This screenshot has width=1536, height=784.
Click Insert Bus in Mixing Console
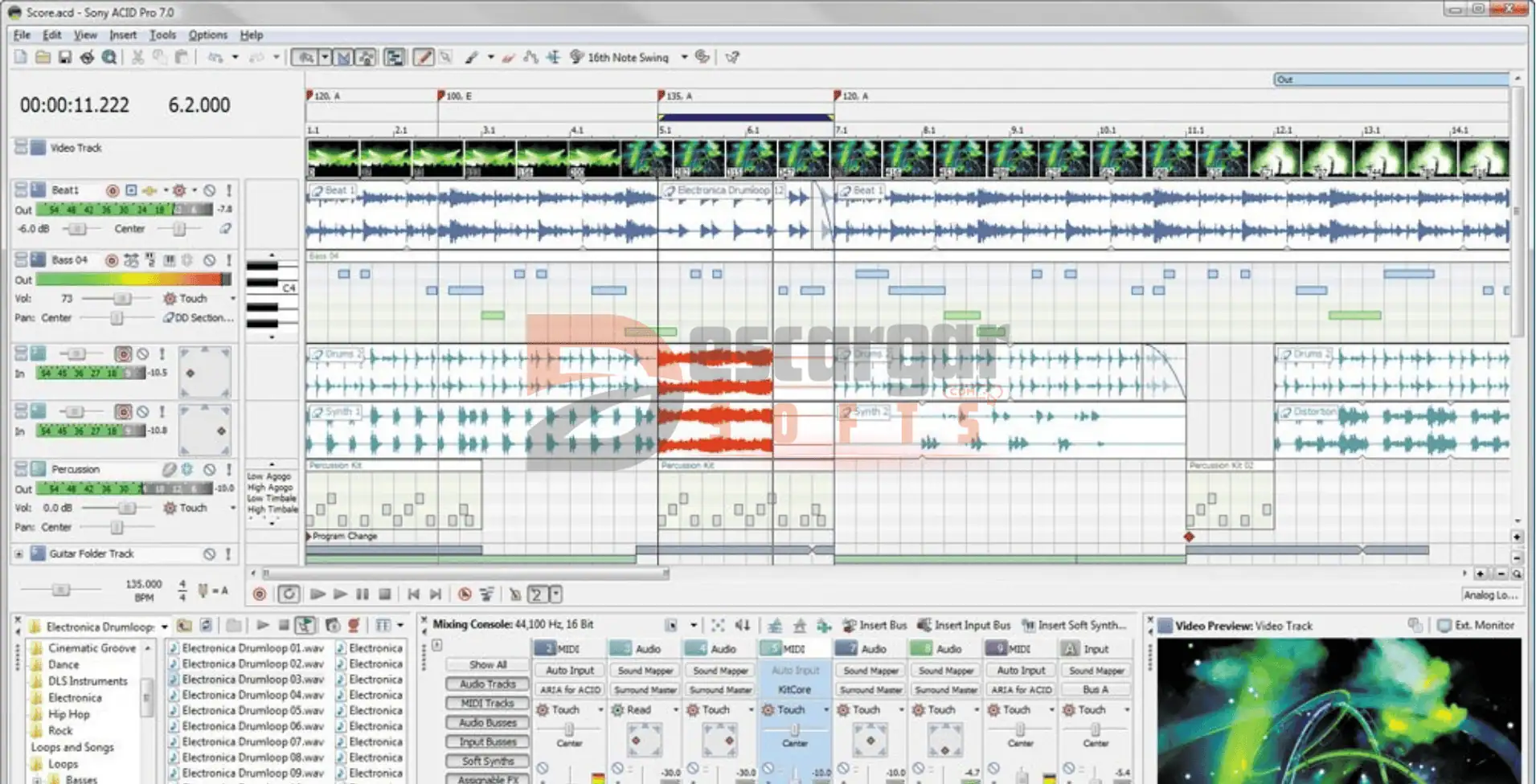(874, 625)
